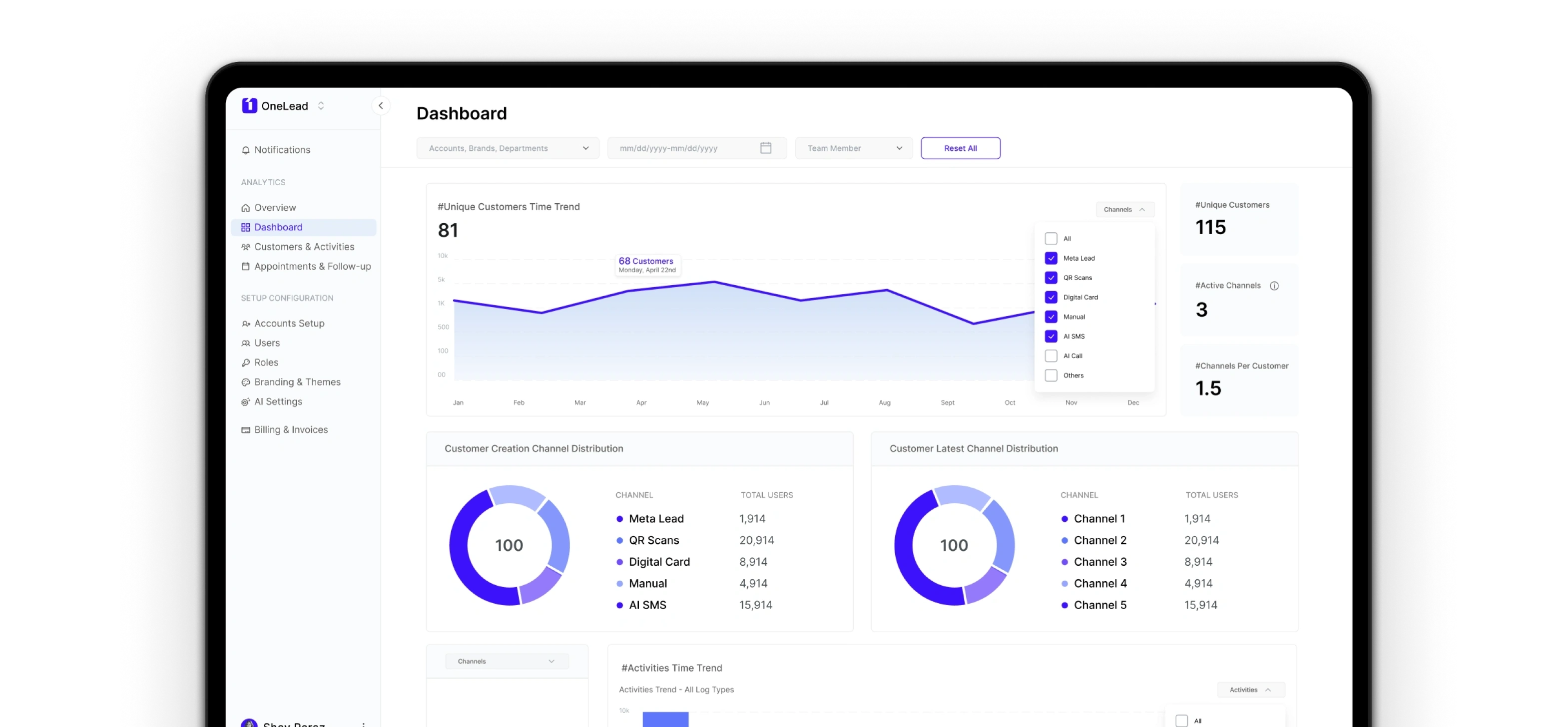
Task: Collapse the Channels dropdown on trend chart
Action: (1124, 209)
